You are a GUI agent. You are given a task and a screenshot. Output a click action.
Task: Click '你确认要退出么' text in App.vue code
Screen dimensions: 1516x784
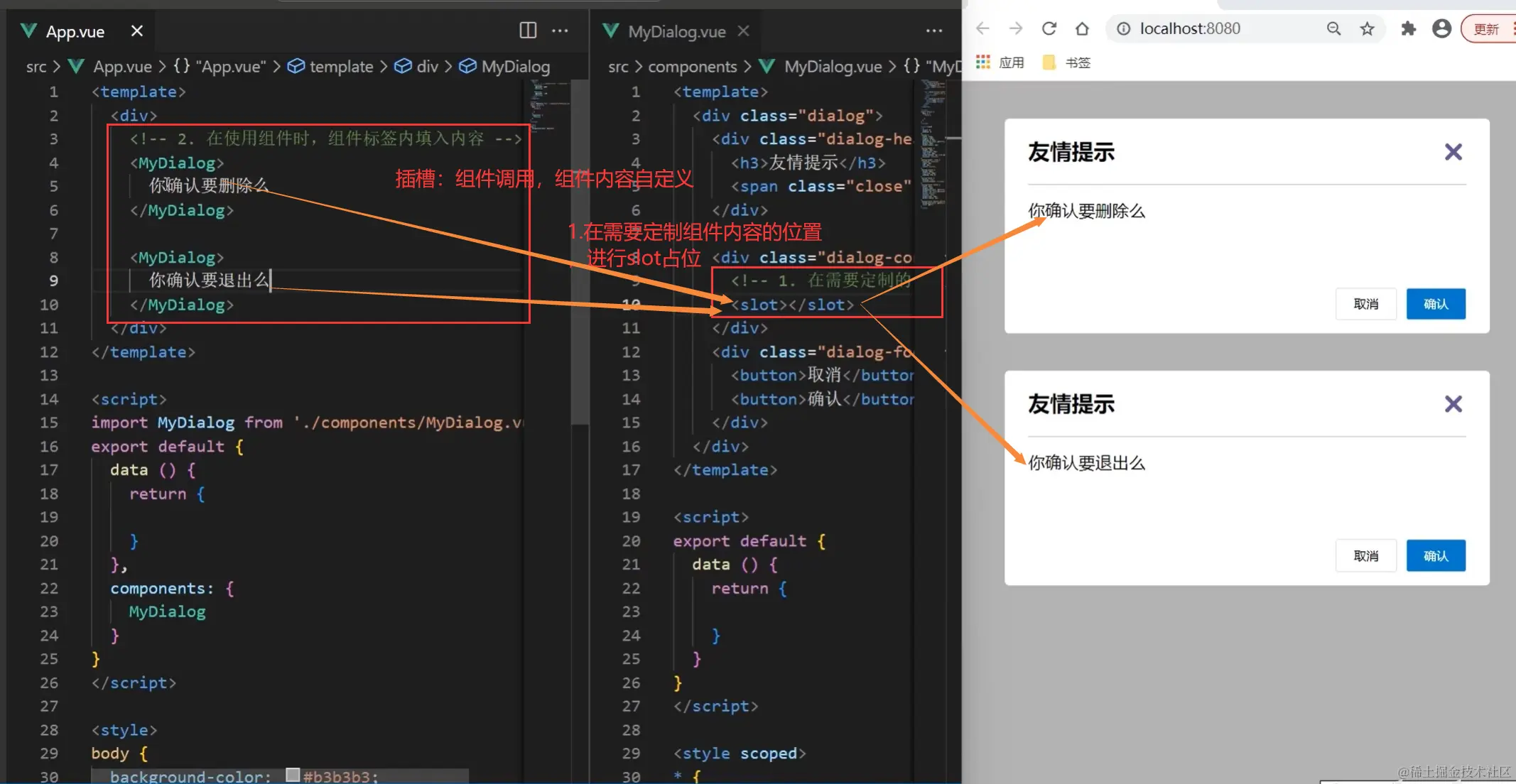(209, 281)
